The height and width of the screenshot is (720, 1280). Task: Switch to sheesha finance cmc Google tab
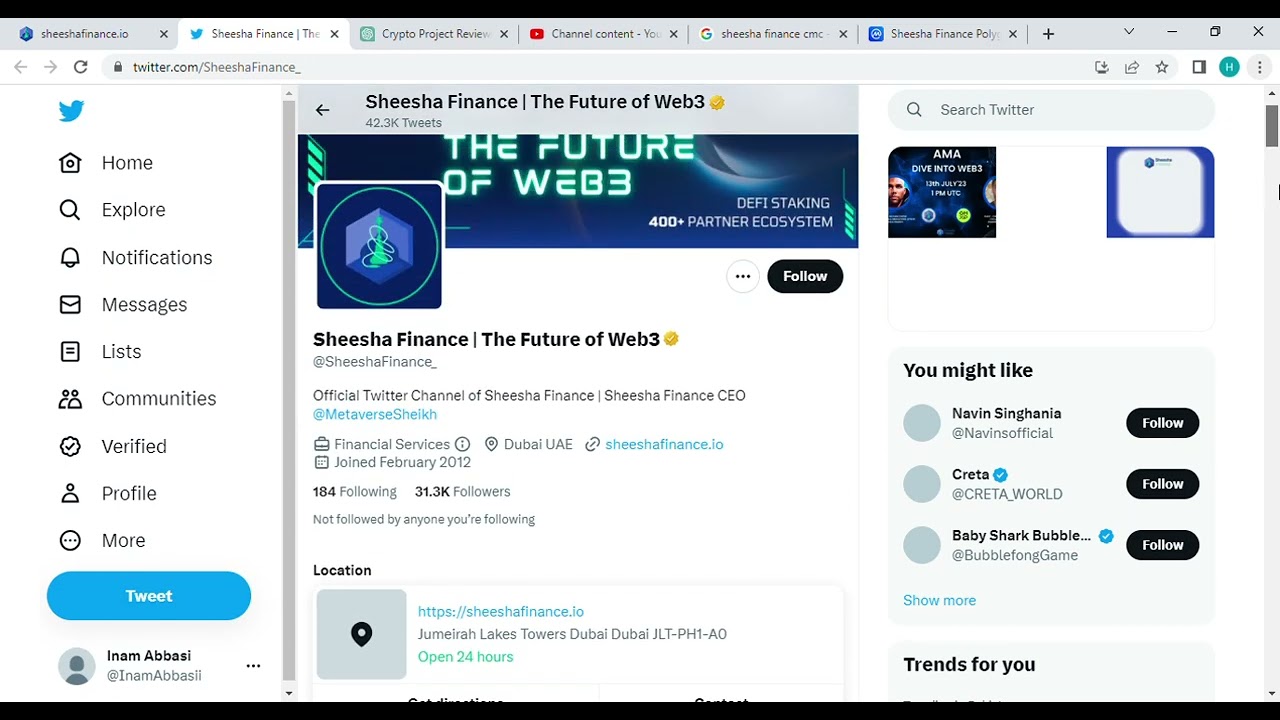[x=772, y=34]
